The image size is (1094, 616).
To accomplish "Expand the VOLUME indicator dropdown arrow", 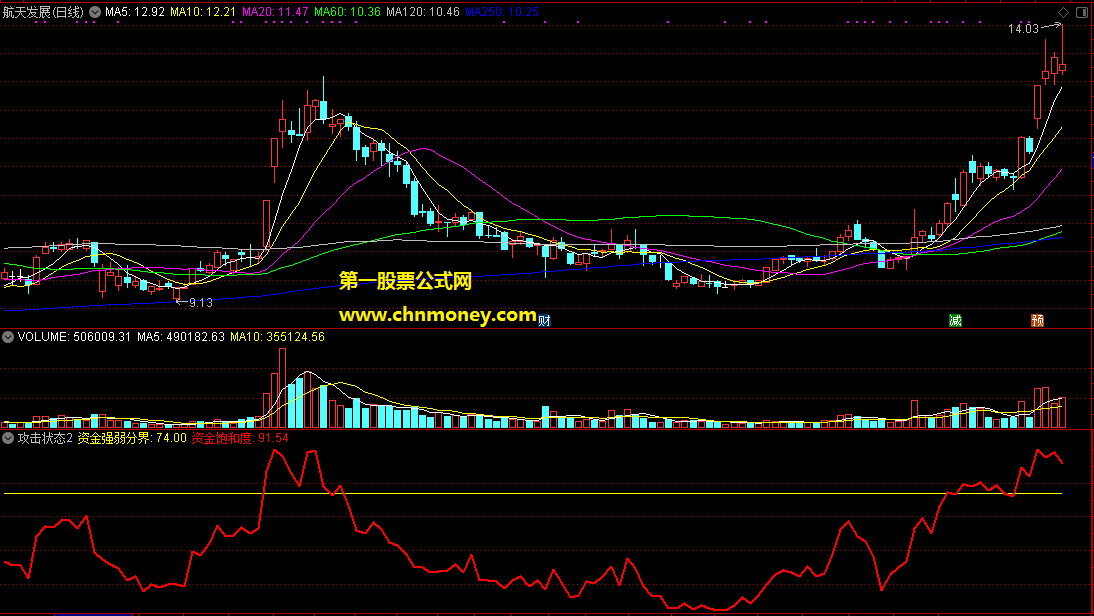I will click(8, 337).
